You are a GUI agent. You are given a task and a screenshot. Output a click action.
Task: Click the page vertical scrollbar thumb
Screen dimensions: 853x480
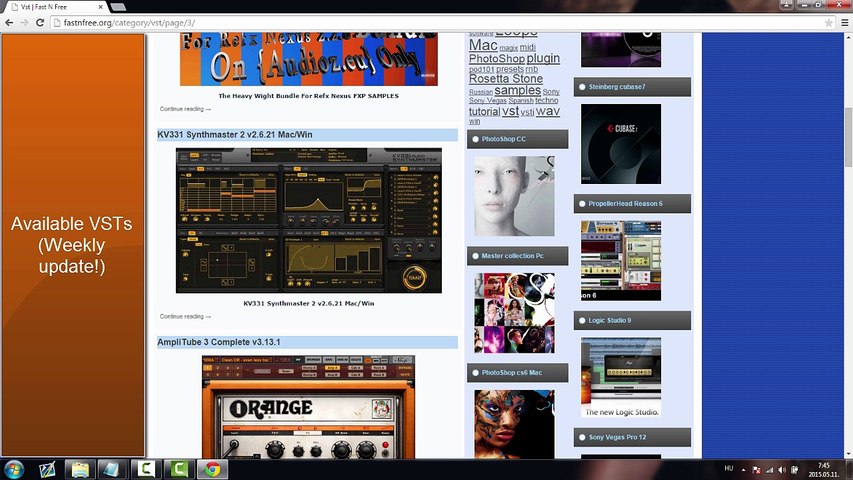849,138
